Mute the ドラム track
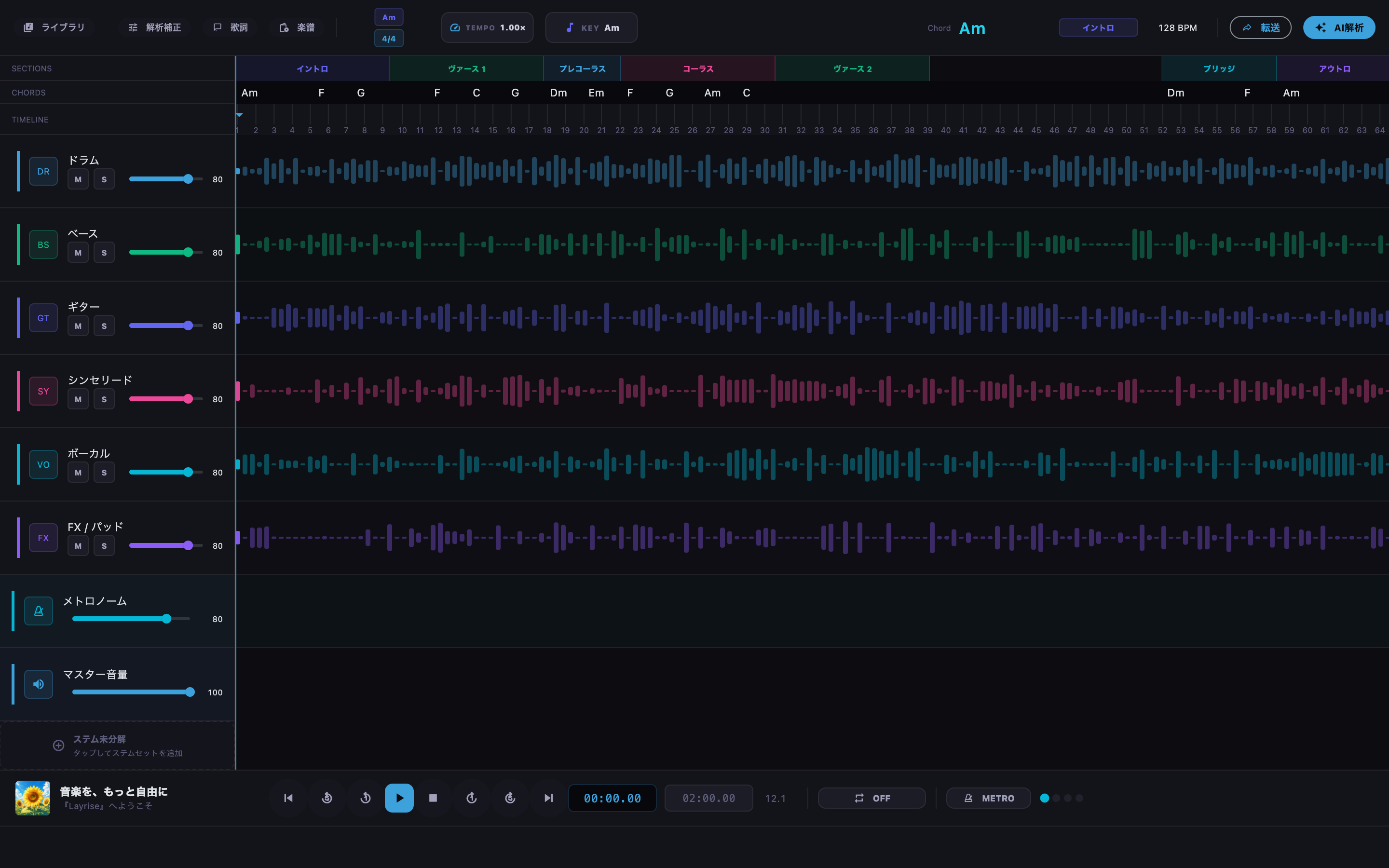Screen dimensions: 1389x868 (x=78, y=179)
